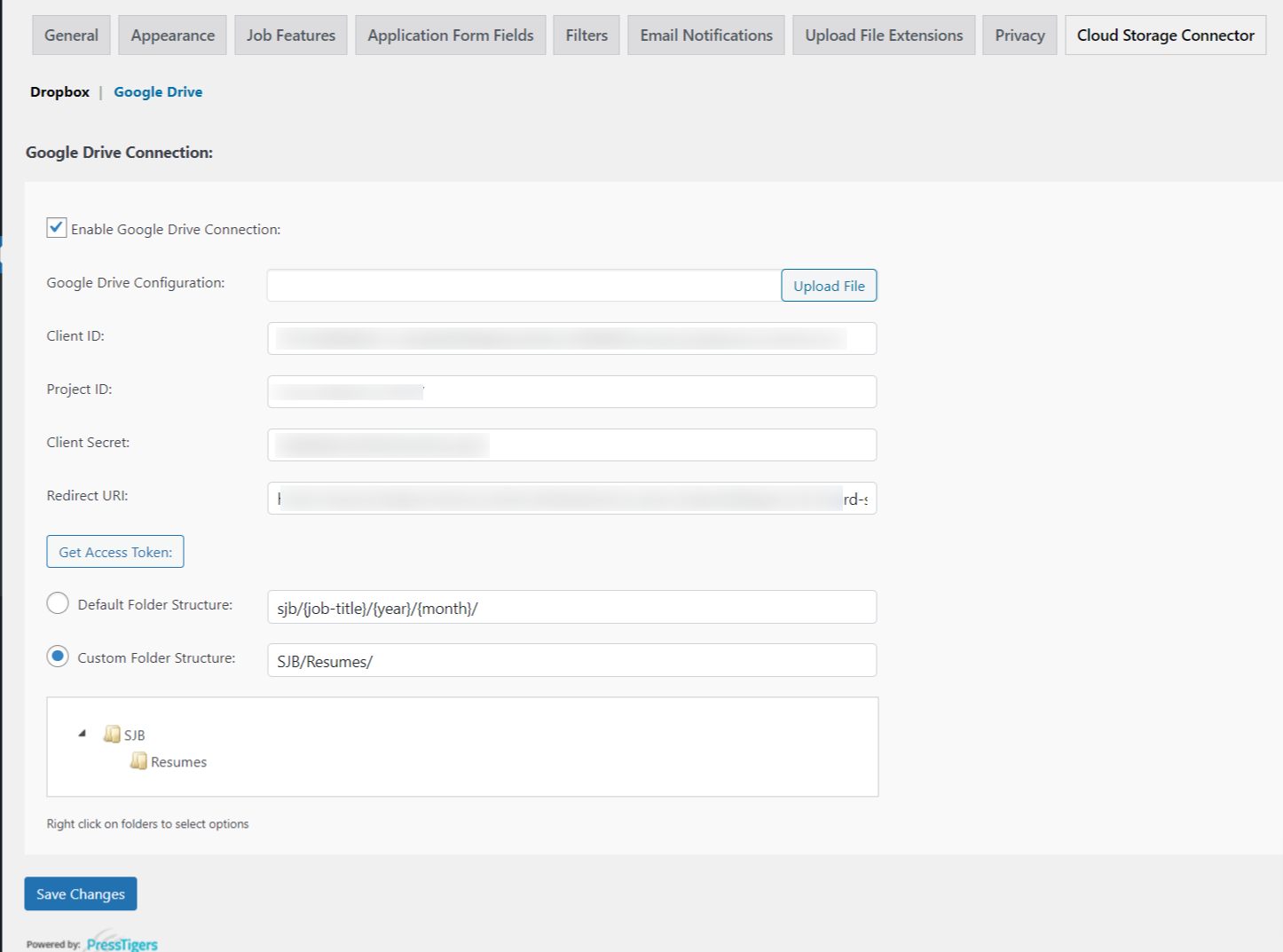1283x952 pixels.
Task: Collapse the SJB folder tree
Action: (x=82, y=733)
